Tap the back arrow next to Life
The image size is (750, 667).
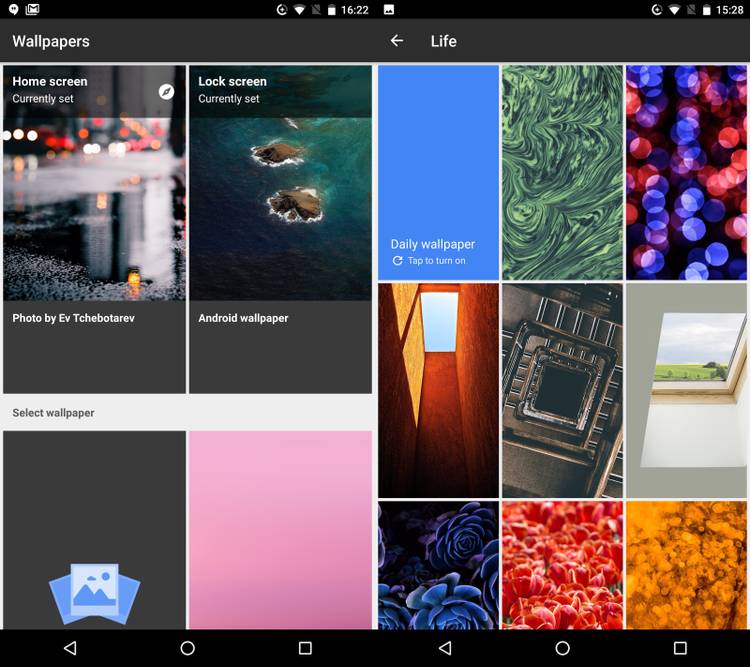(x=397, y=41)
